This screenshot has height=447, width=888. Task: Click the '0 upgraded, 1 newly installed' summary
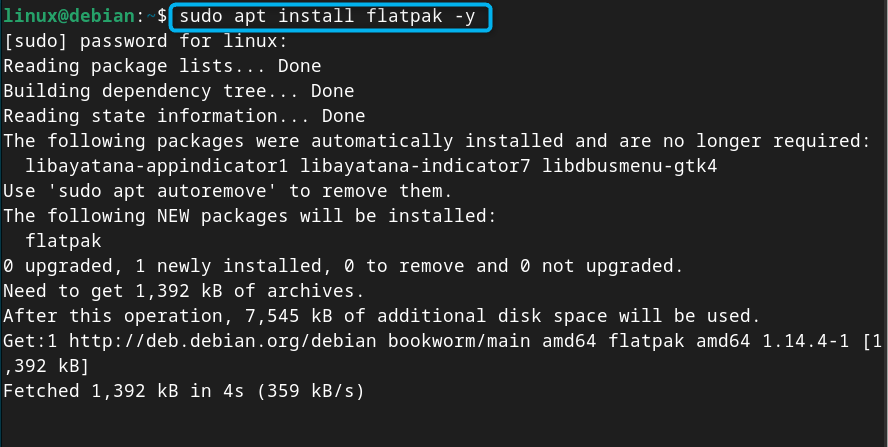pyautogui.click(x=343, y=266)
